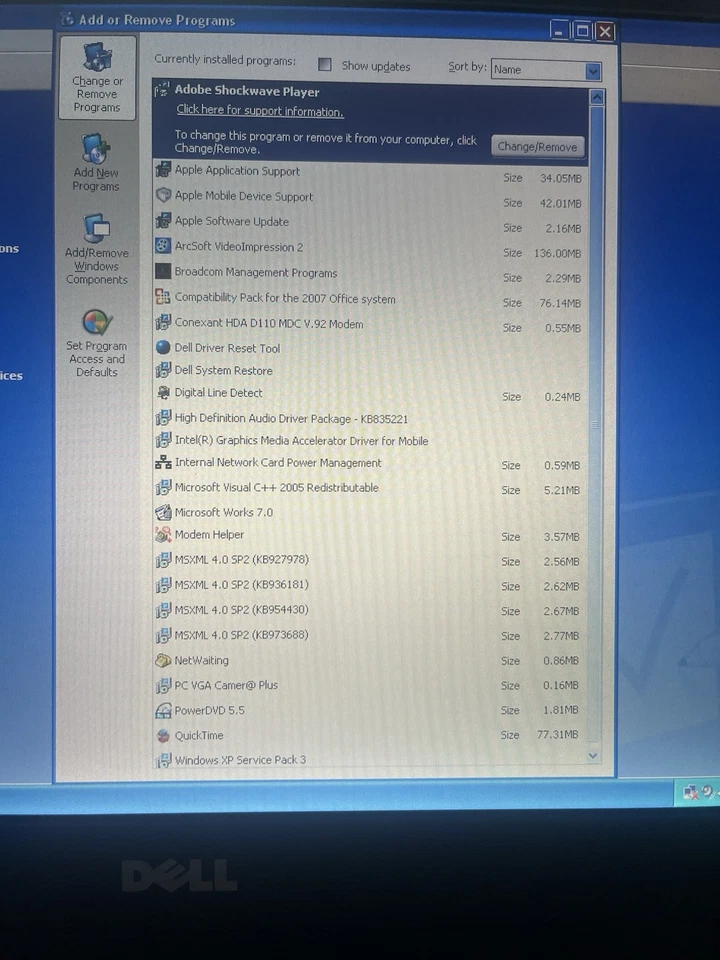Click the 136.00MB size value

[557, 253]
